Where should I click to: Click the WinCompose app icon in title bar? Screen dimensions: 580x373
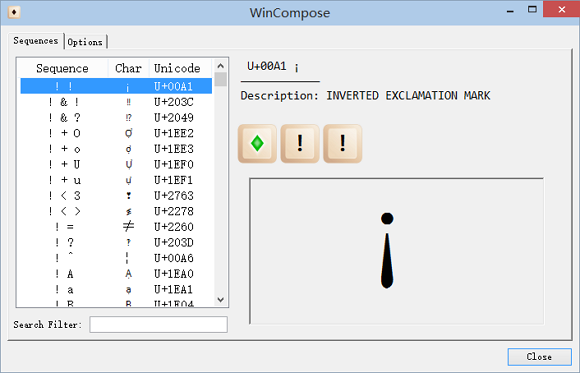pyautogui.click(x=14, y=12)
